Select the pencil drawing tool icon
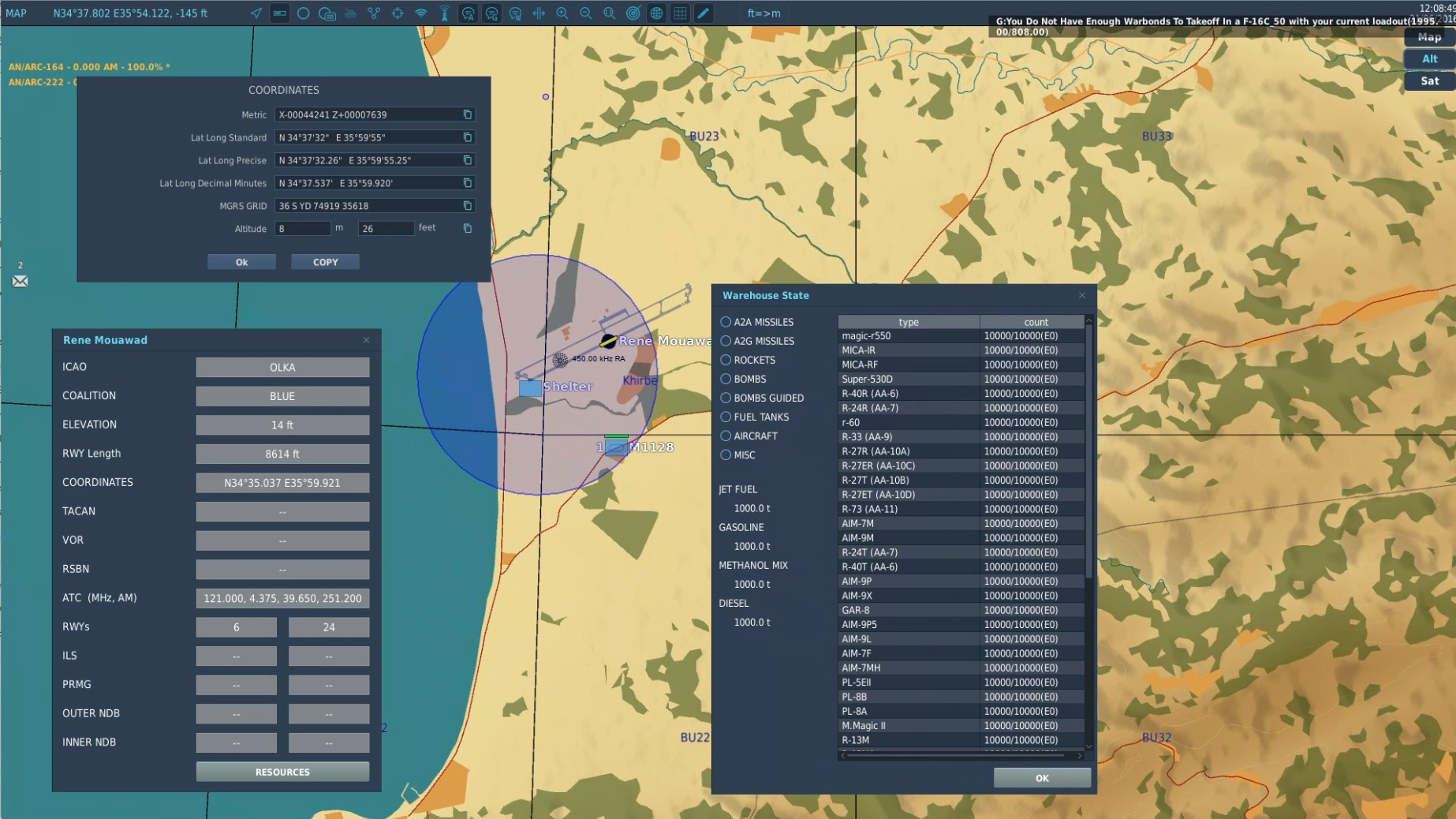Viewport: 1456px width, 819px height. point(704,13)
